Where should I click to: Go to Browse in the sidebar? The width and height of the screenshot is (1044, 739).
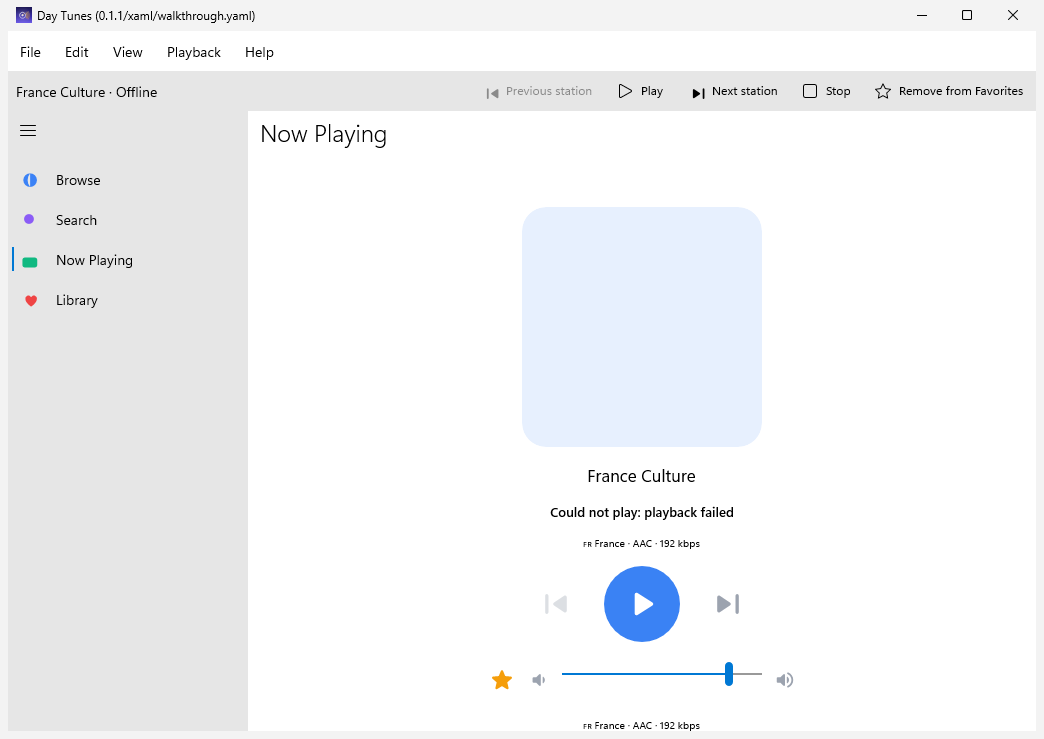click(x=128, y=180)
